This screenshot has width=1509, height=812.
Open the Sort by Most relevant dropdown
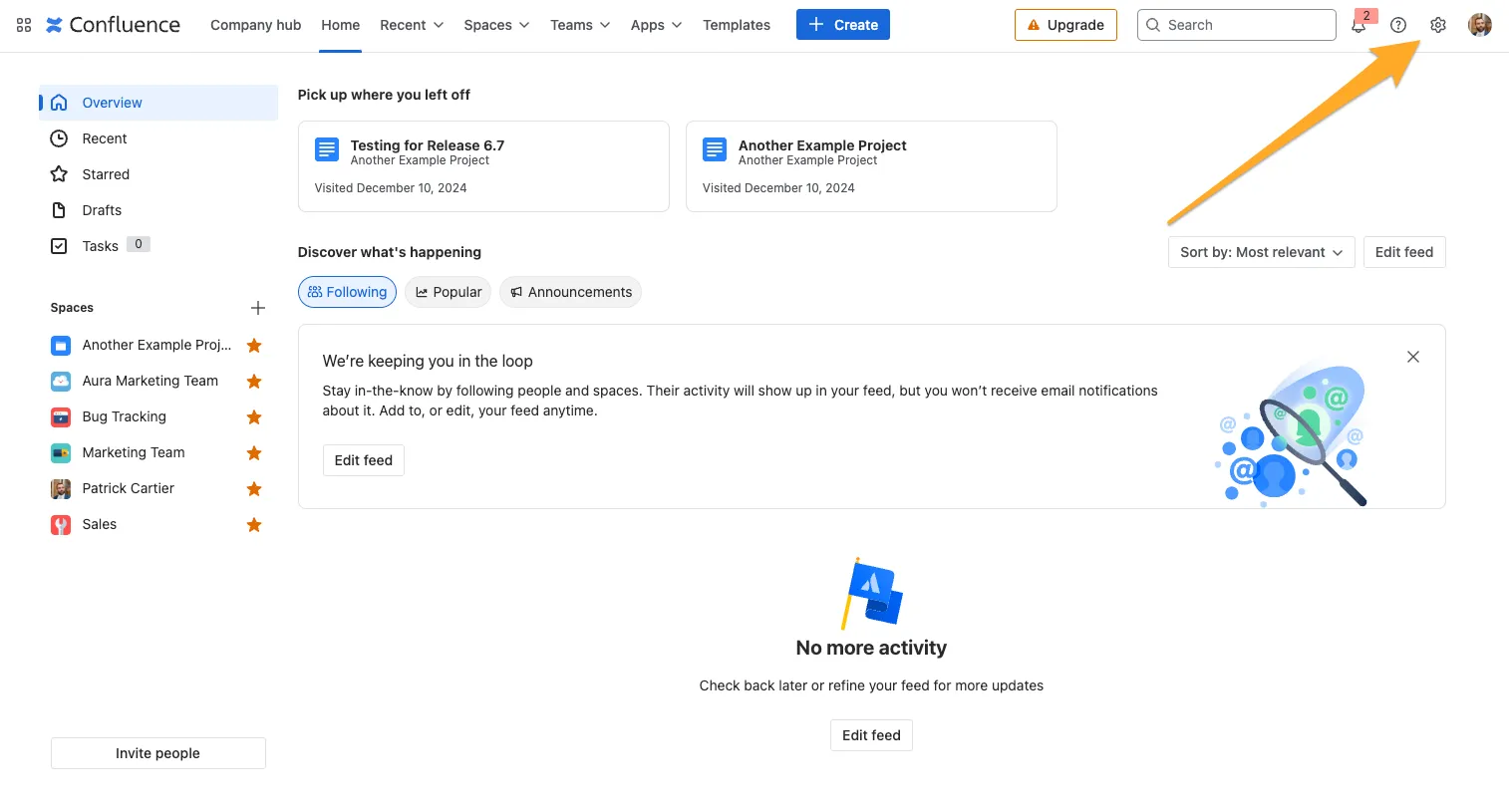tap(1261, 252)
